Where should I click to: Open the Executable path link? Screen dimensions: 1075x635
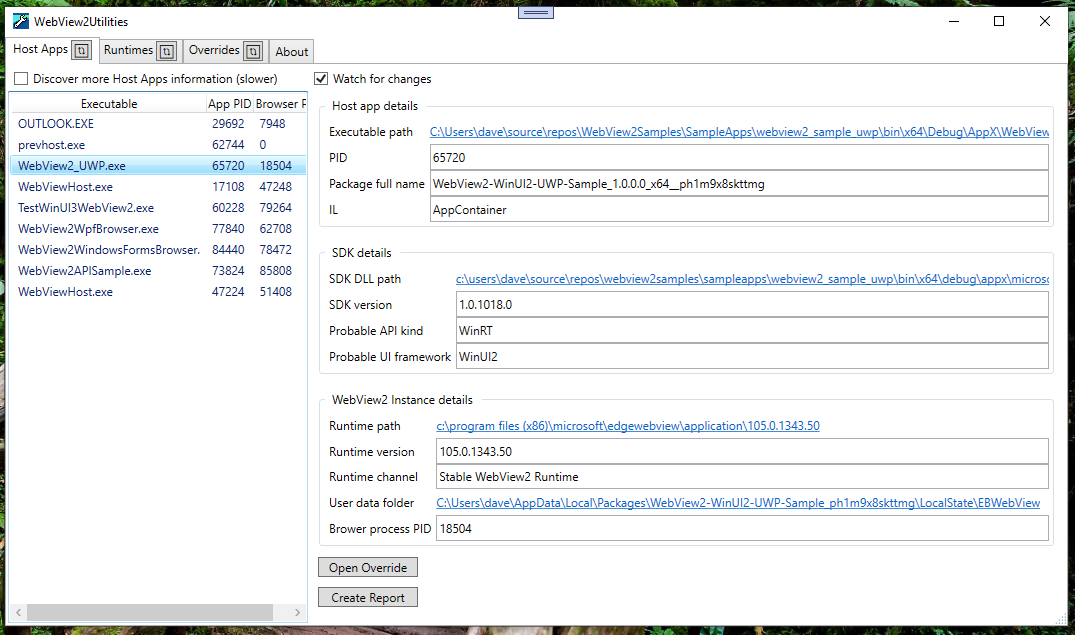739,132
